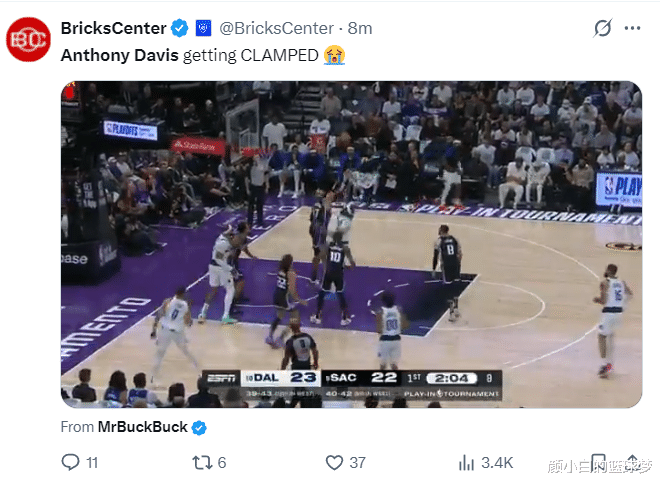
Task: Open the BricksCenter profile avatar
Action: click(29, 40)
